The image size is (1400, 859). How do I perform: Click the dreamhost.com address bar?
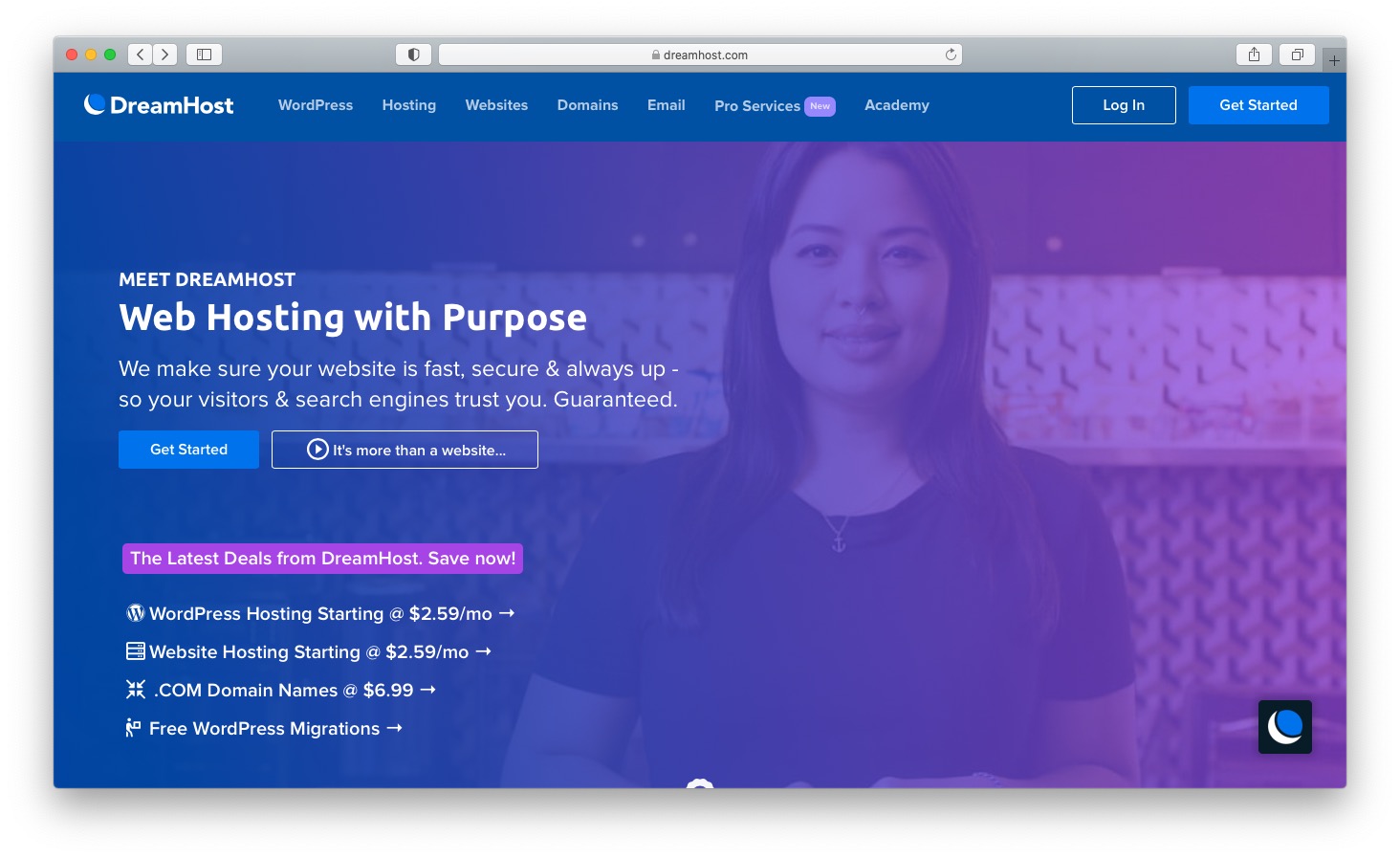[x=700, y=55]
